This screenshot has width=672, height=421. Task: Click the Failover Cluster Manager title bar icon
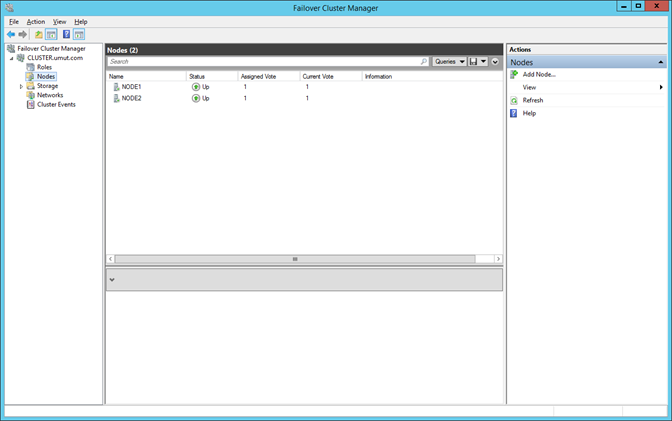[9, 7]
